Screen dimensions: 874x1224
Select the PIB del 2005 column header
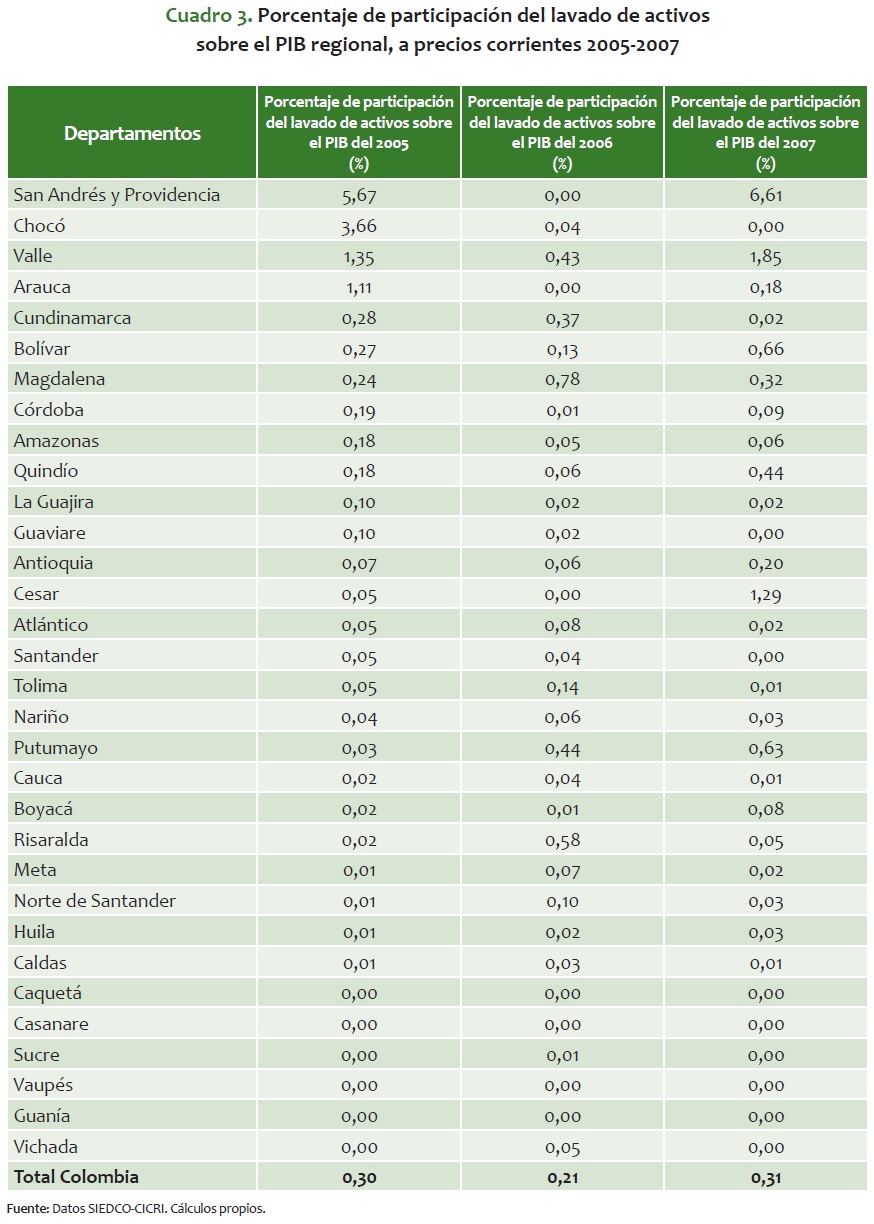click(359, 133)
